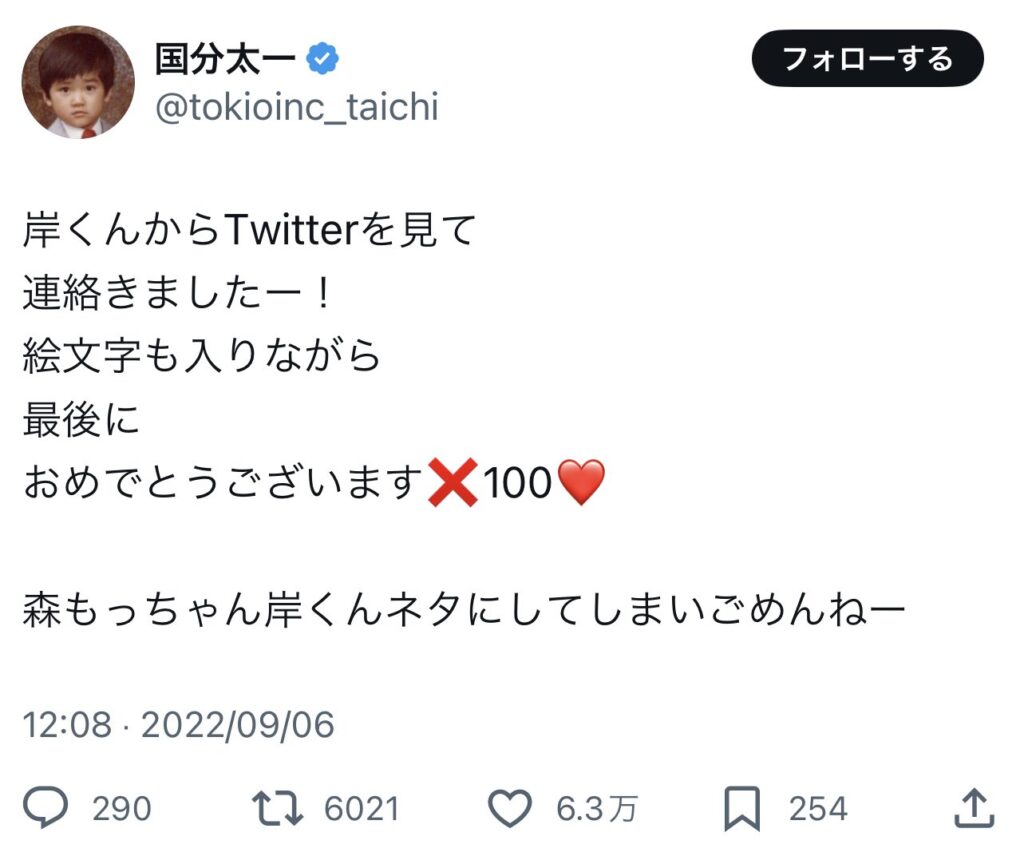Viewport: 1024px width, 868px height.
Task: Click the reply speech bubble icon
Action: 46,808
